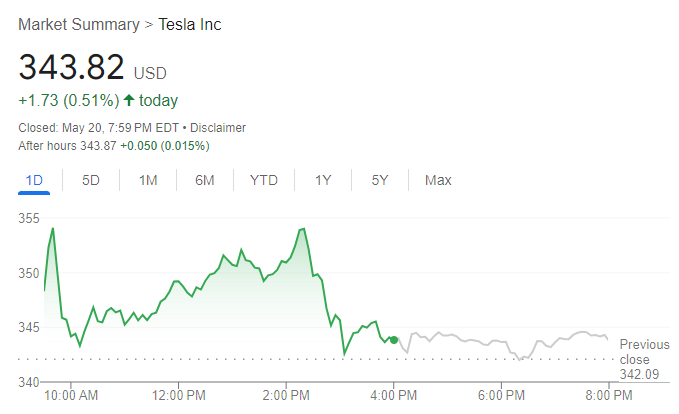Open the Disclaimer link
The width and height of the screenshot is (679, 414).
pos(218,128)
